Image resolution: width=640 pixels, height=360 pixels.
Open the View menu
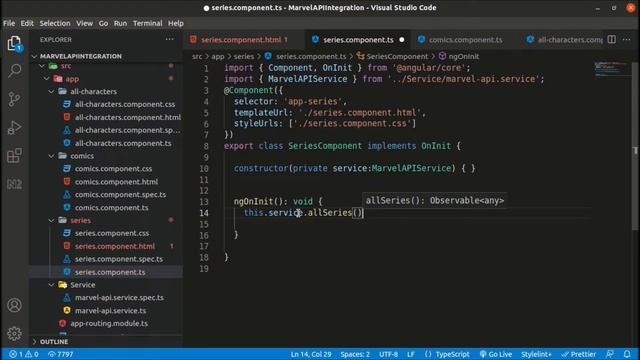84,23
